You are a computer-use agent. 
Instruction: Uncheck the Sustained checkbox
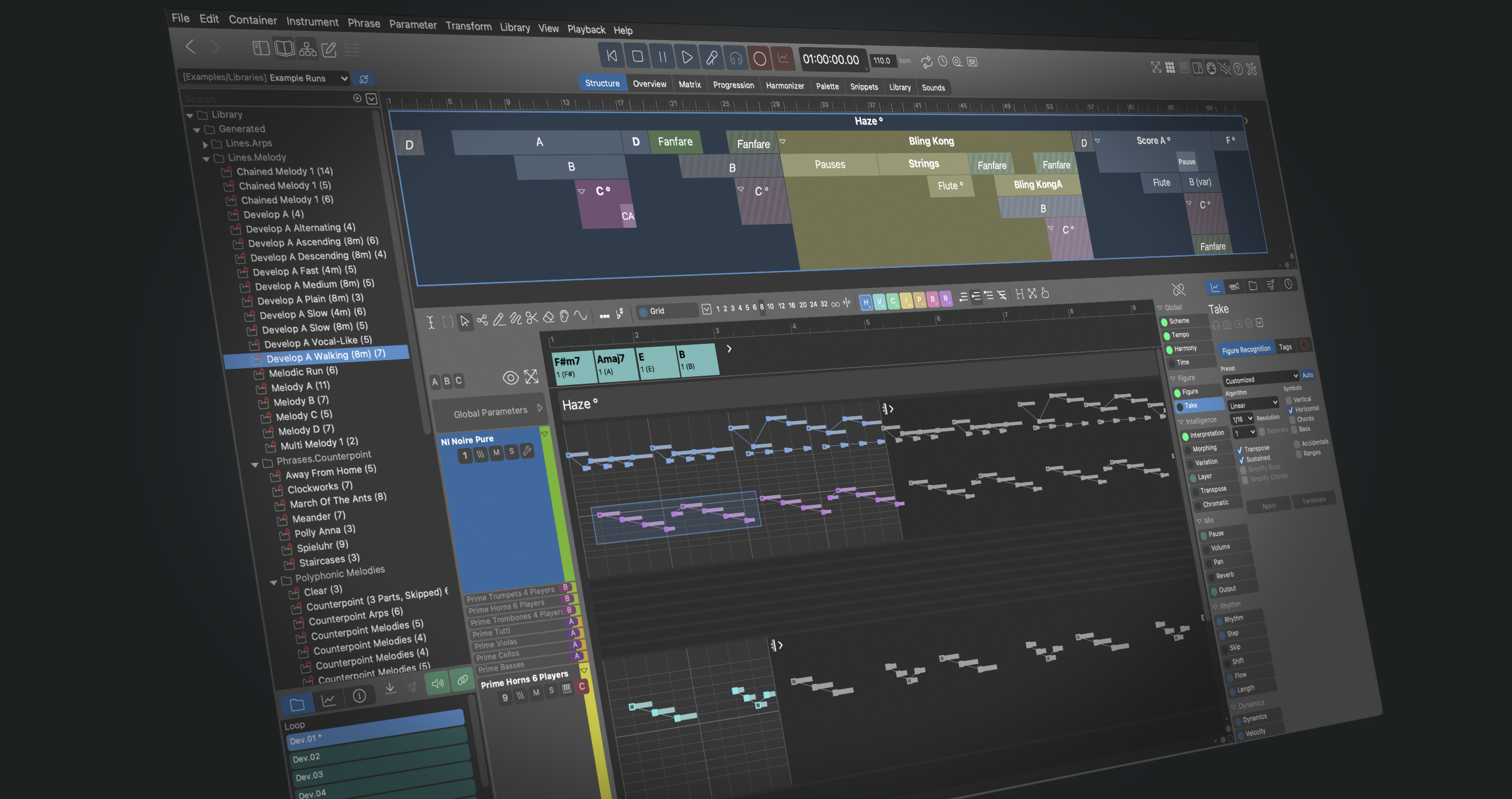1241,460
